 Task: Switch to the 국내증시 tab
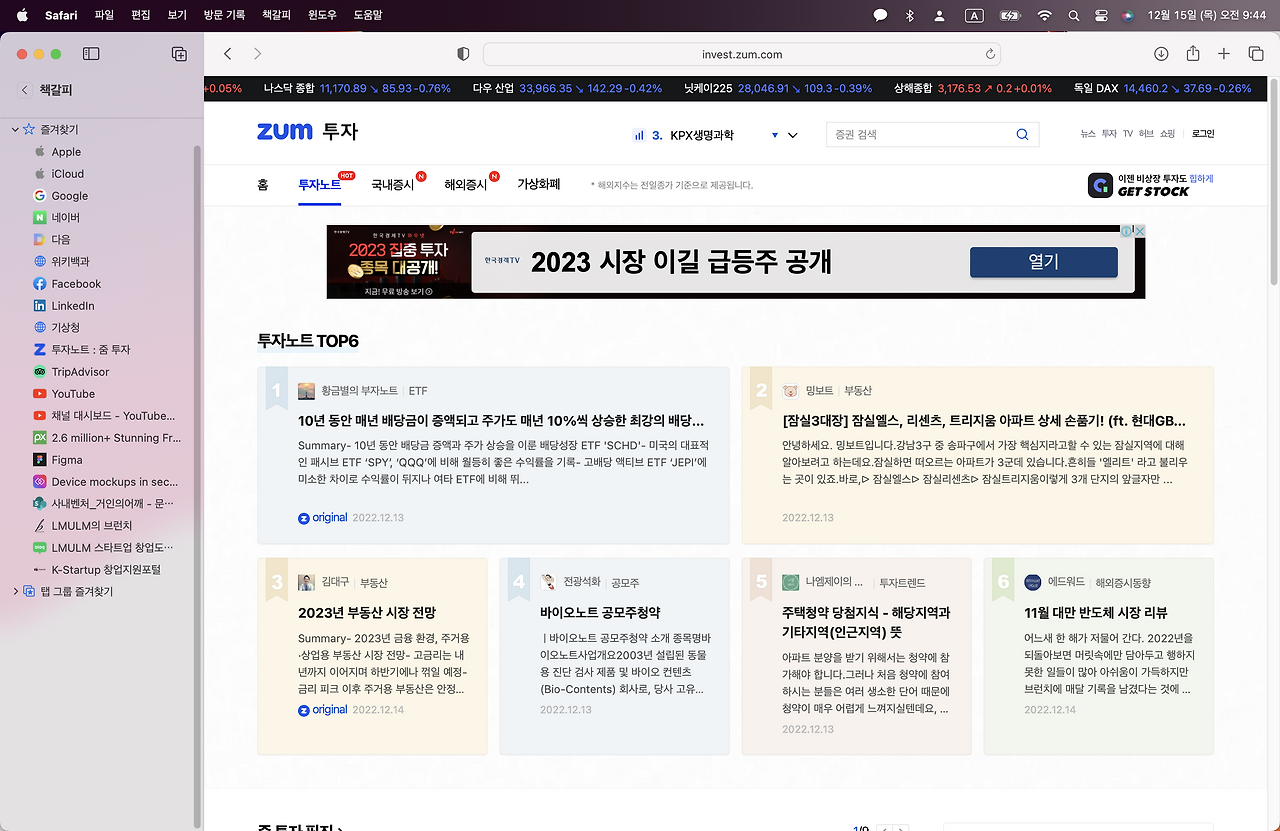(392, 185)
